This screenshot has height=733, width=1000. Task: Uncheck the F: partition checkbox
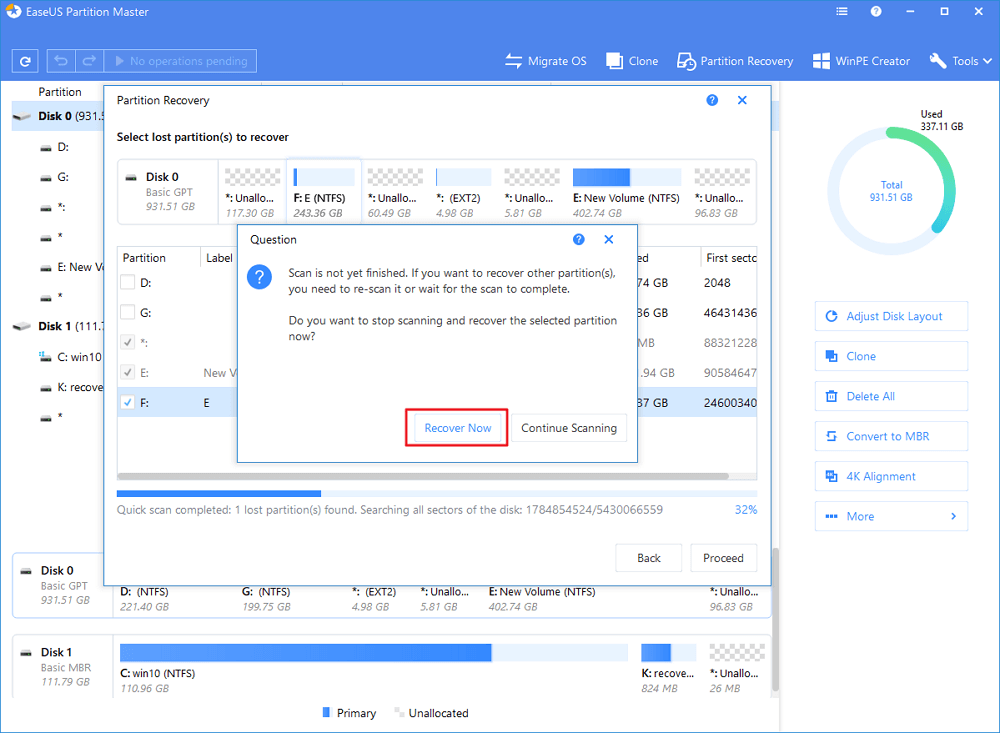[x=128, y=403]
